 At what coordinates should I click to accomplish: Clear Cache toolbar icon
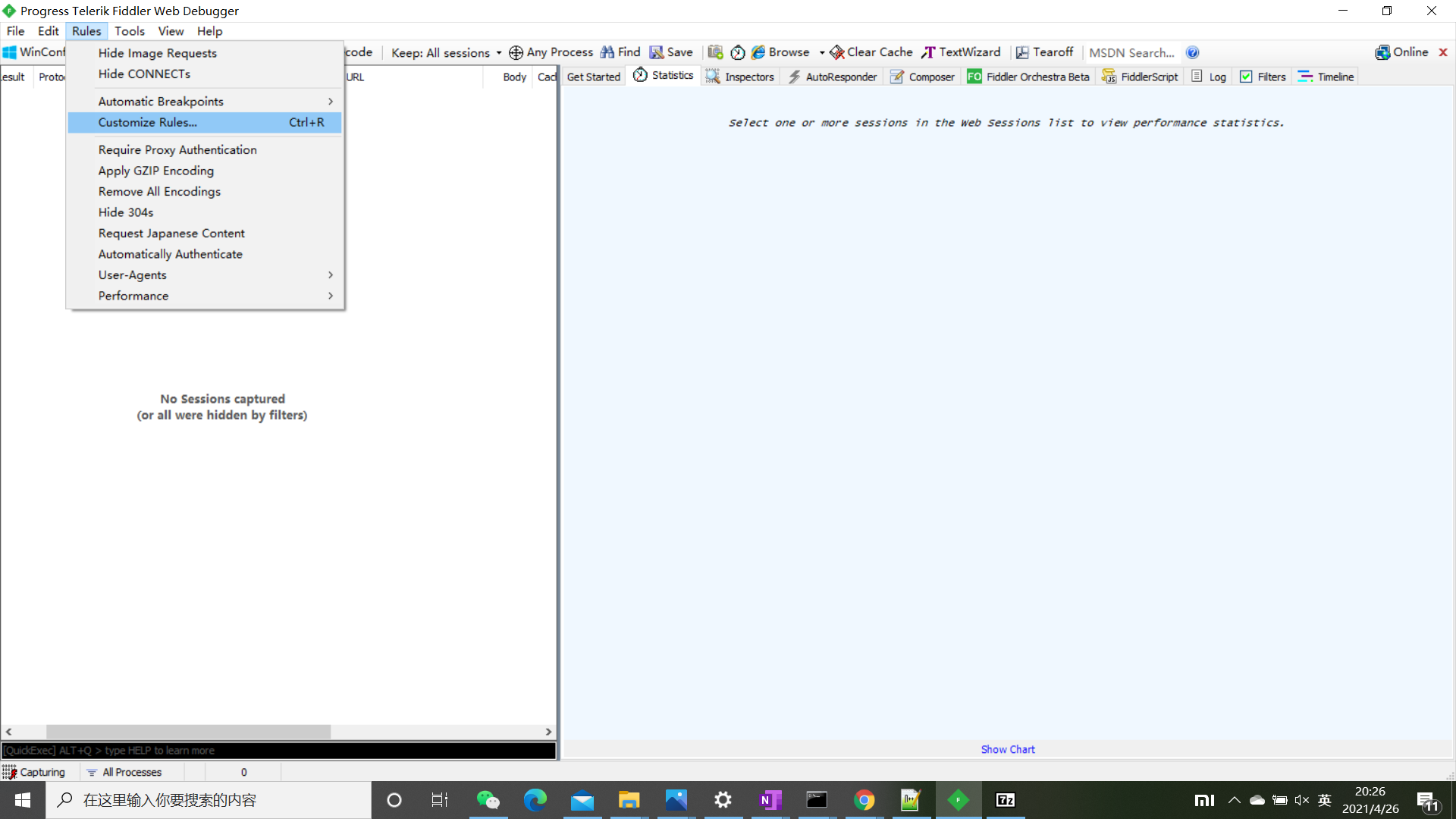coord(836,52)
